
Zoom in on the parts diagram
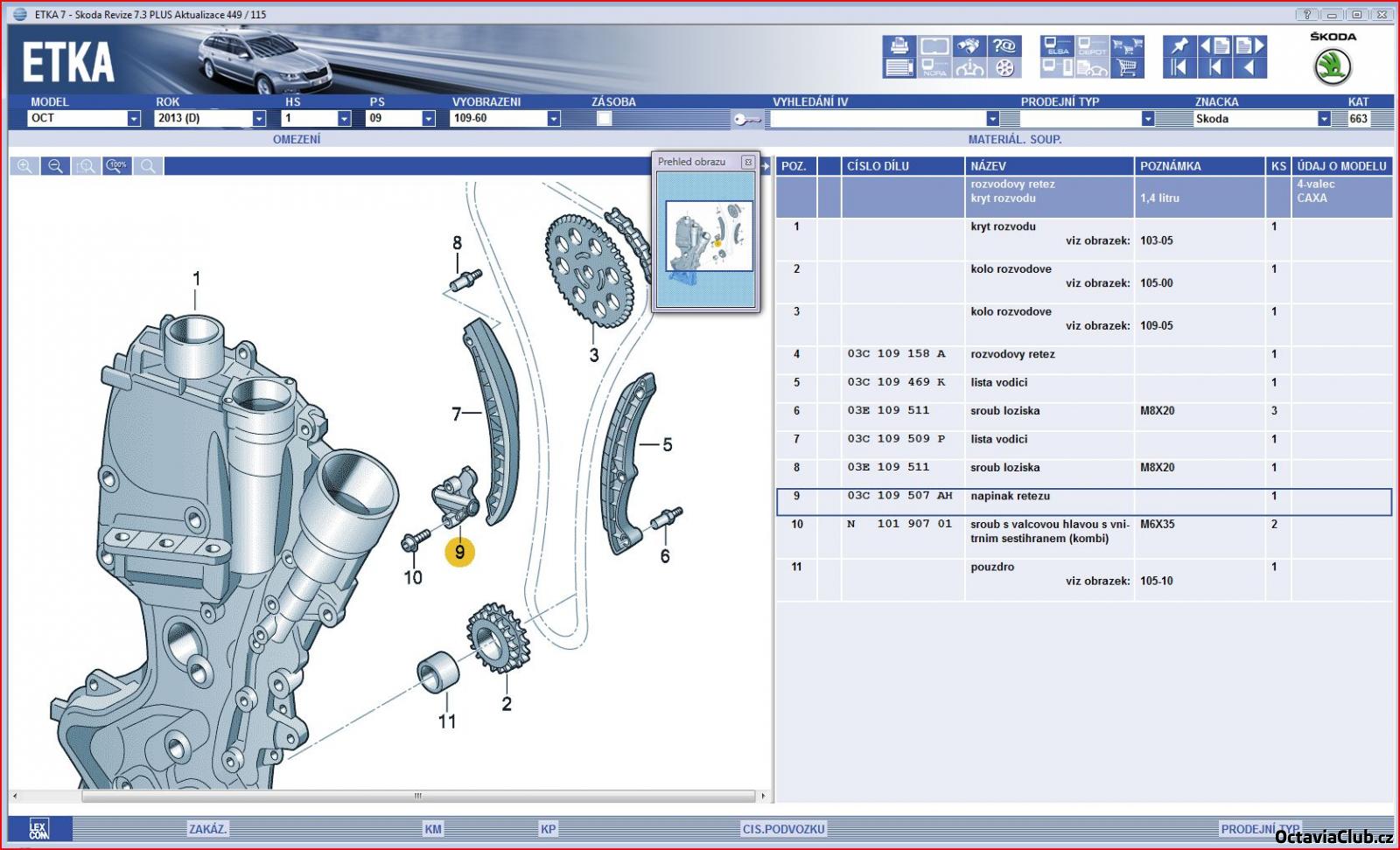point(24,166)
